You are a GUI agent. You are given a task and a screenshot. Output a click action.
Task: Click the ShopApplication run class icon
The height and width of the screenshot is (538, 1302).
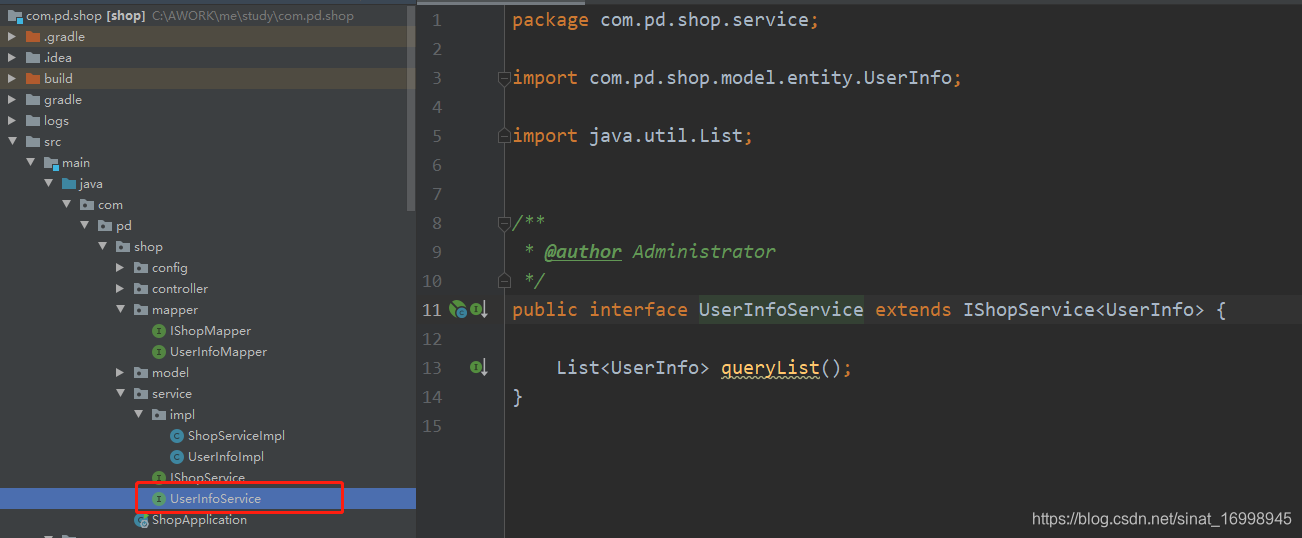coord(141,520)
